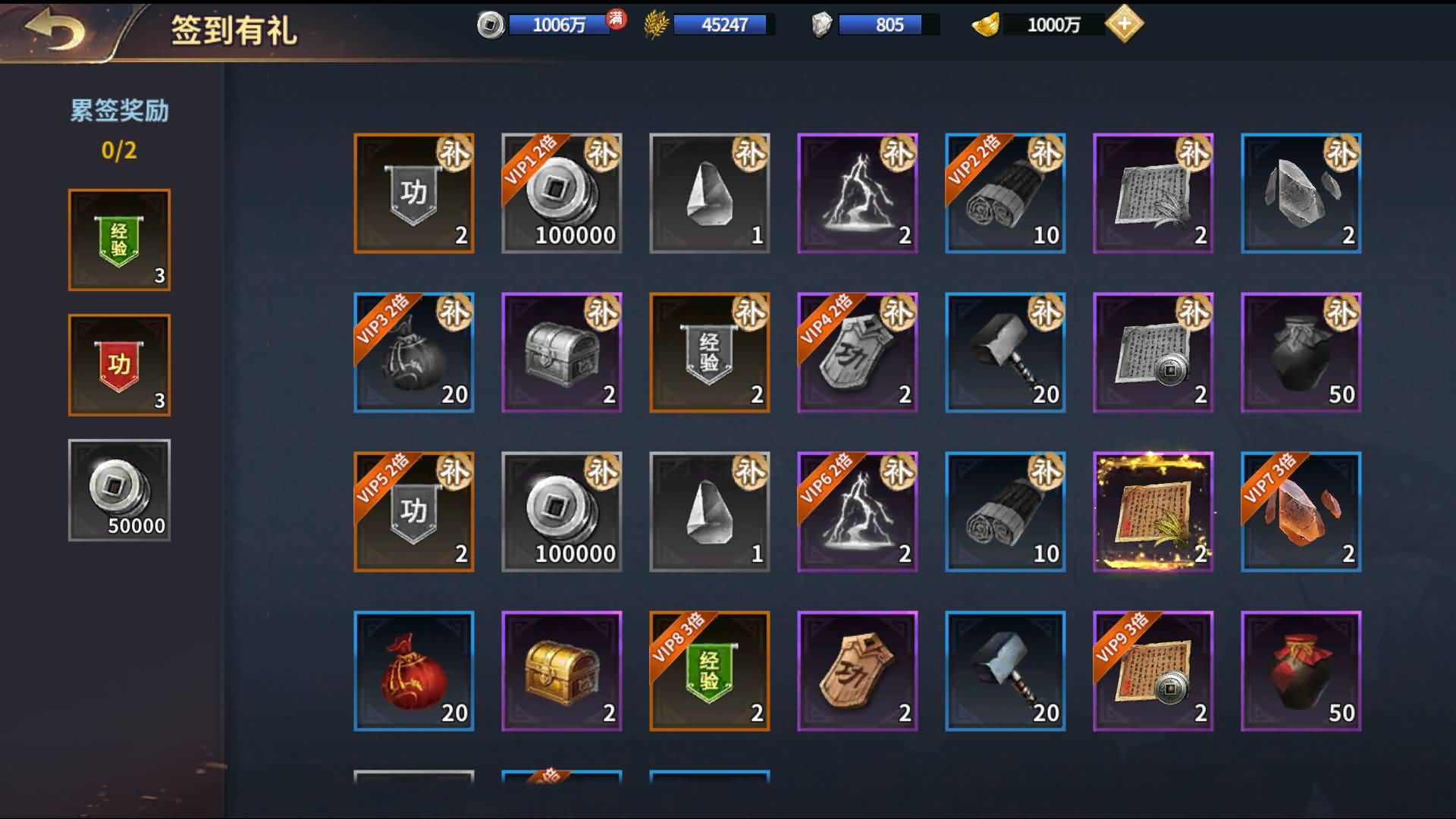Select the VIP7 3x orange crystal reward
This screenshot has width=1456, height=819.
pos(1301,512)
